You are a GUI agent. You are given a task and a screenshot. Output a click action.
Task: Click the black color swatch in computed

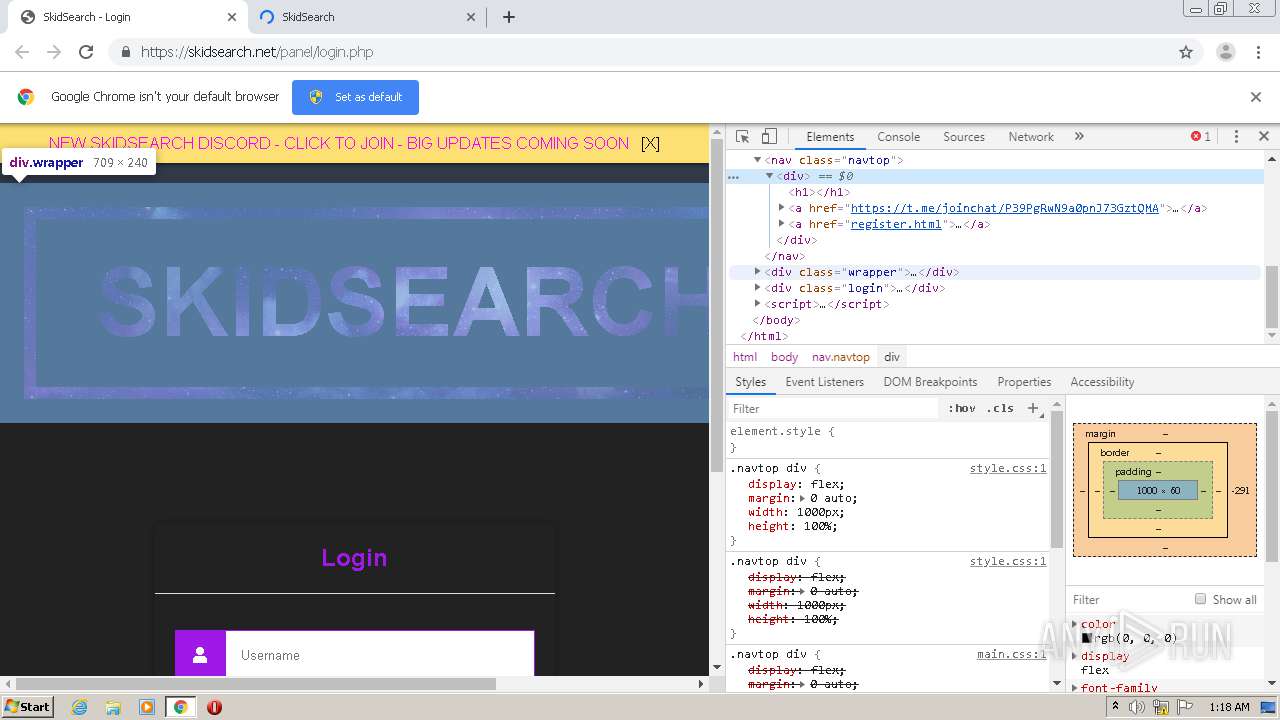pos(1086,638)
